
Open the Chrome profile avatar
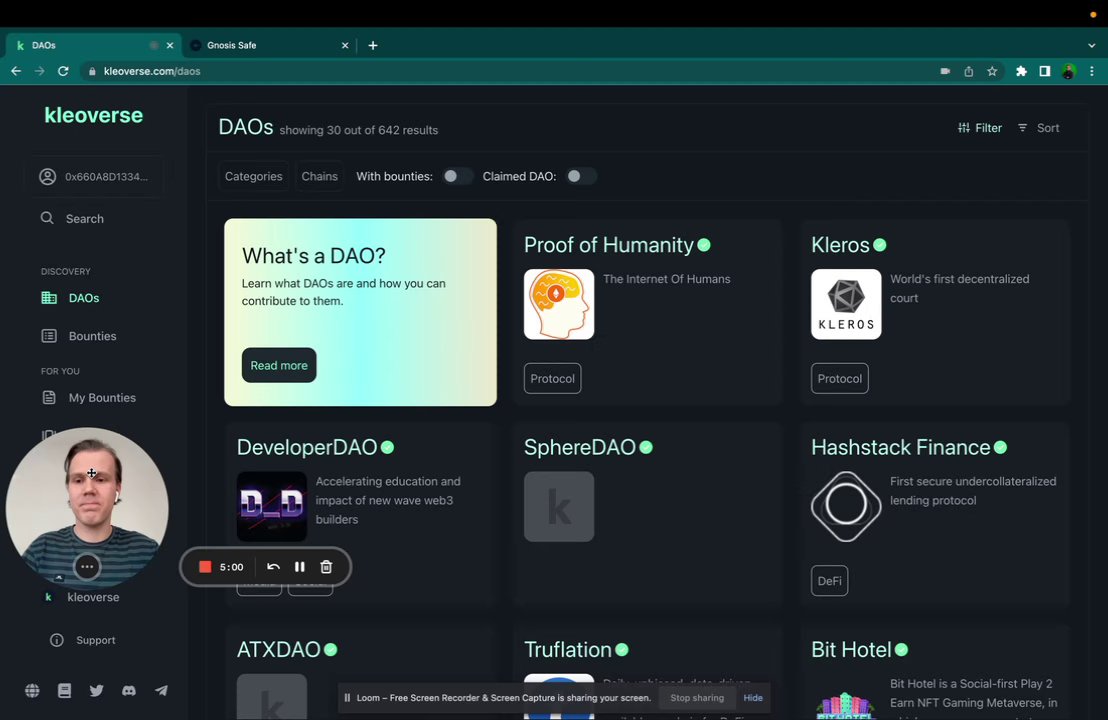coord(1068,71)
